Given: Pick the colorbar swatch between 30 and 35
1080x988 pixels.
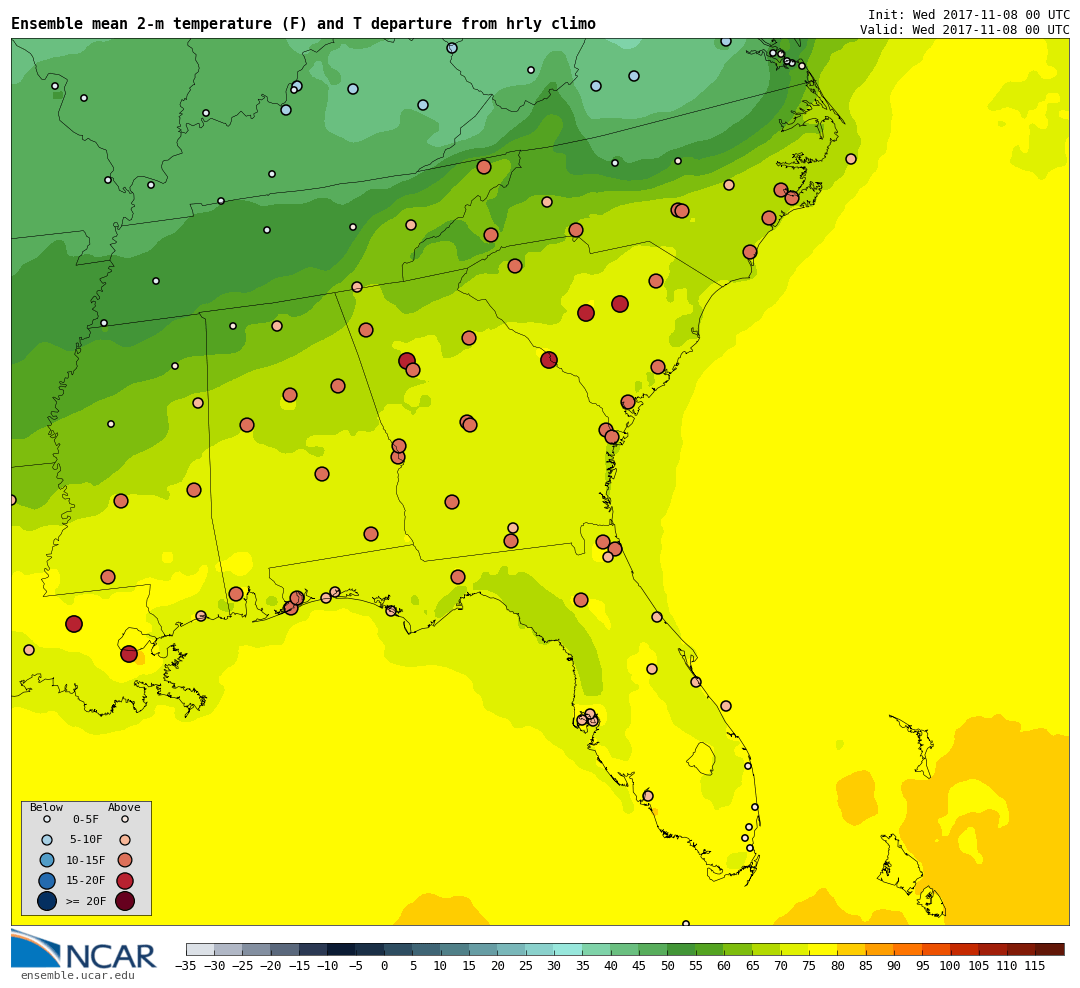Looking at the screenshot, I should pyautogui.click(x=568, y=949).
